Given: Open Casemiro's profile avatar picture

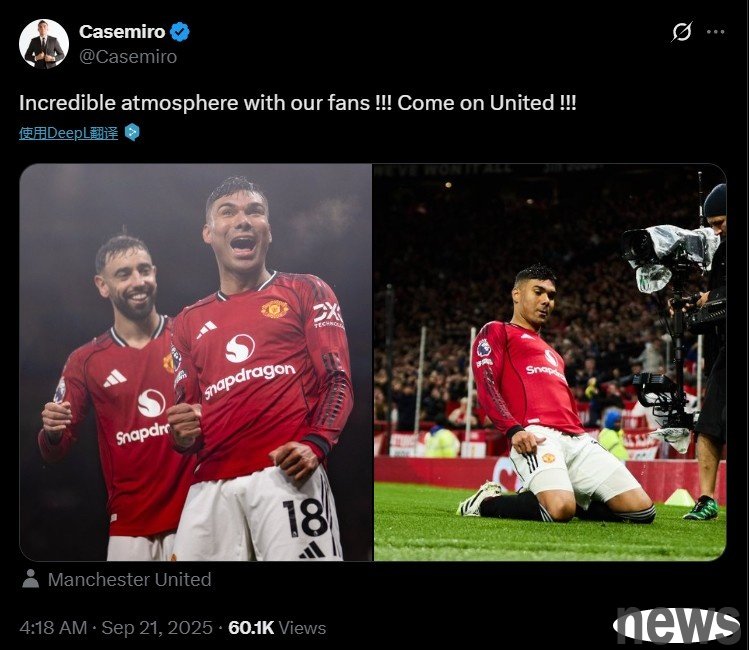Looking at the screenshot, I should 44,44.
